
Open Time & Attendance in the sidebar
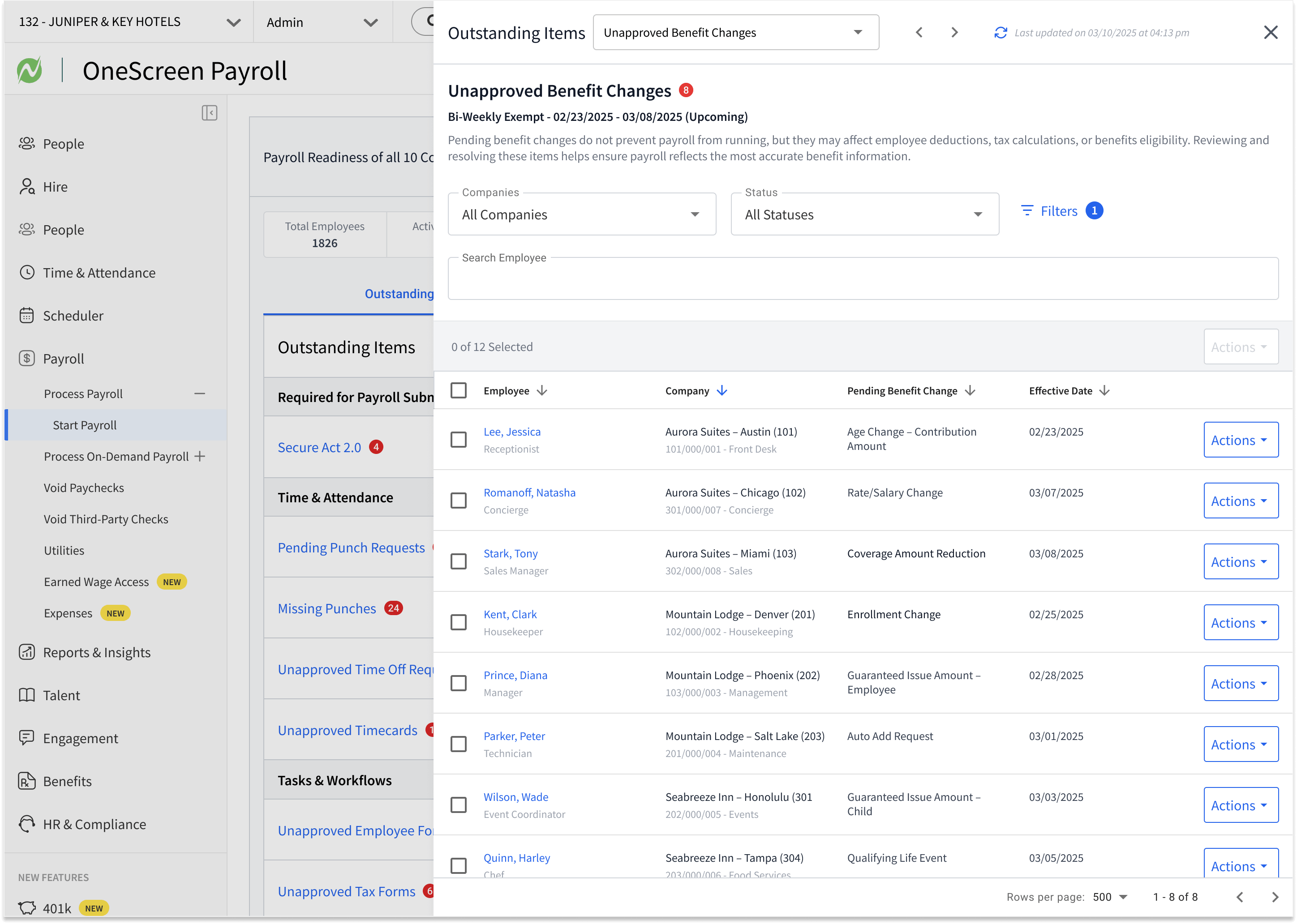point(99,273)
